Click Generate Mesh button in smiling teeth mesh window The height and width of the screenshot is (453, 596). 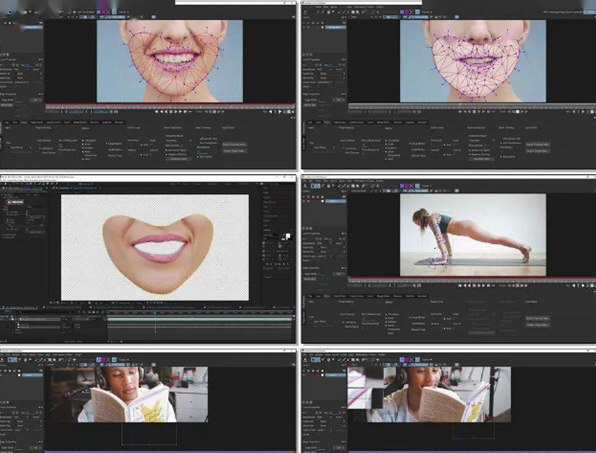point(178,158)
